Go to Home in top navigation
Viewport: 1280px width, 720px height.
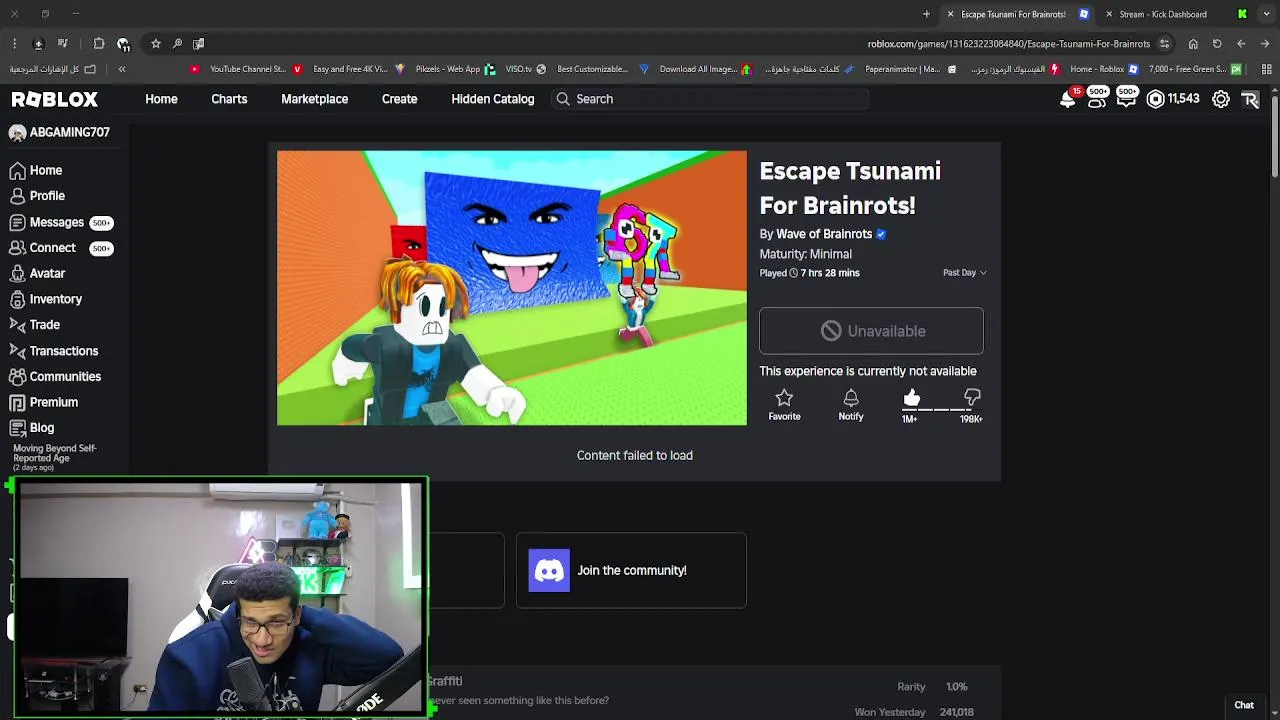pos(161,99)
